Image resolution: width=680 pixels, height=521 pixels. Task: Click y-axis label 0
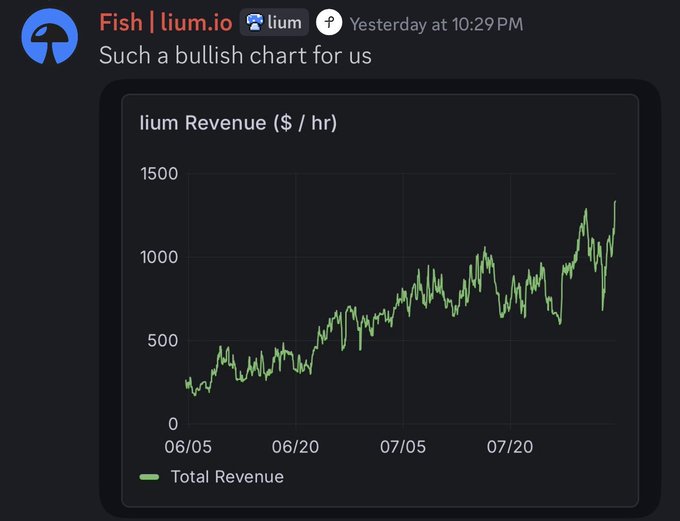(x=173, y=424)
